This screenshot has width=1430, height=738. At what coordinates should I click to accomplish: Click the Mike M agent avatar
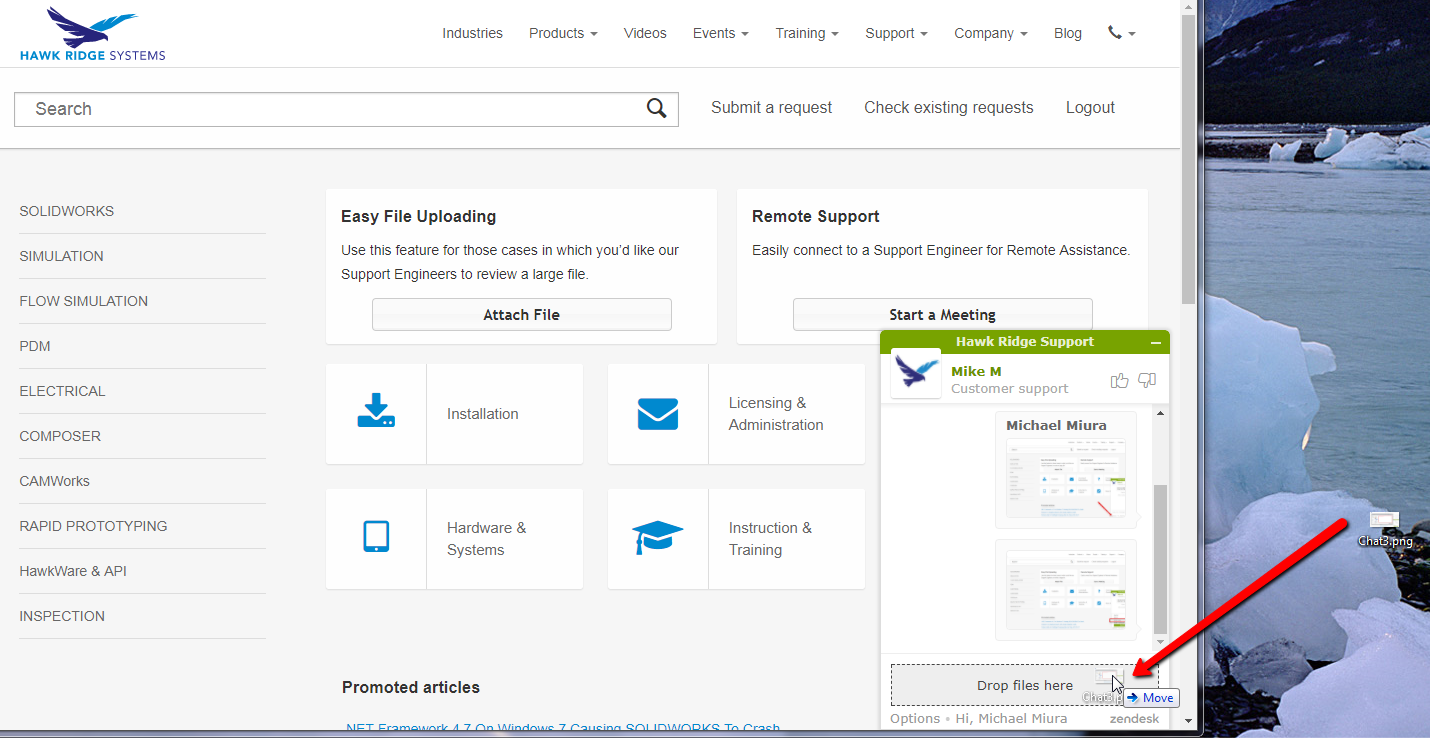916,373
